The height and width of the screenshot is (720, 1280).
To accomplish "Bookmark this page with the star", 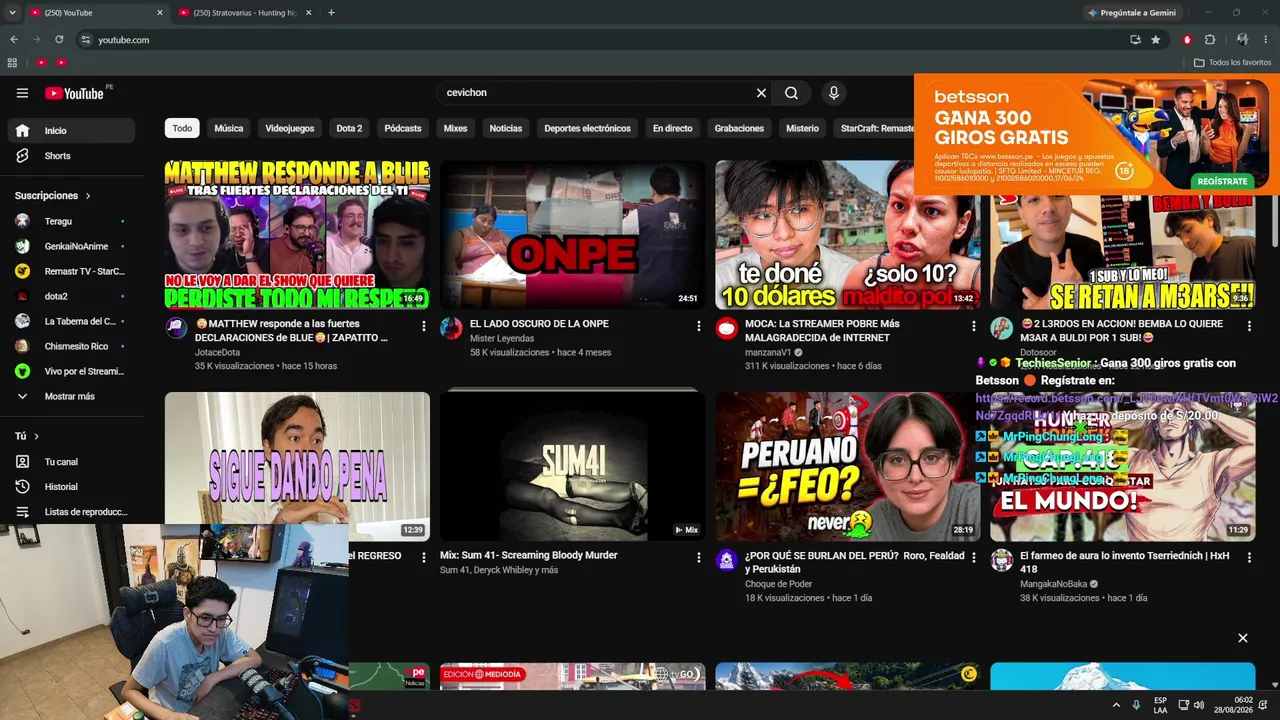I will pos(1156,40).
